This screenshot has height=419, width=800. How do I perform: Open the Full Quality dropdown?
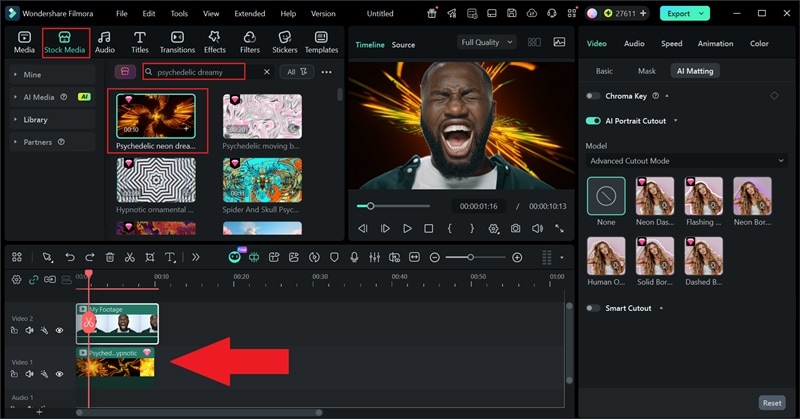pos(487,42)
